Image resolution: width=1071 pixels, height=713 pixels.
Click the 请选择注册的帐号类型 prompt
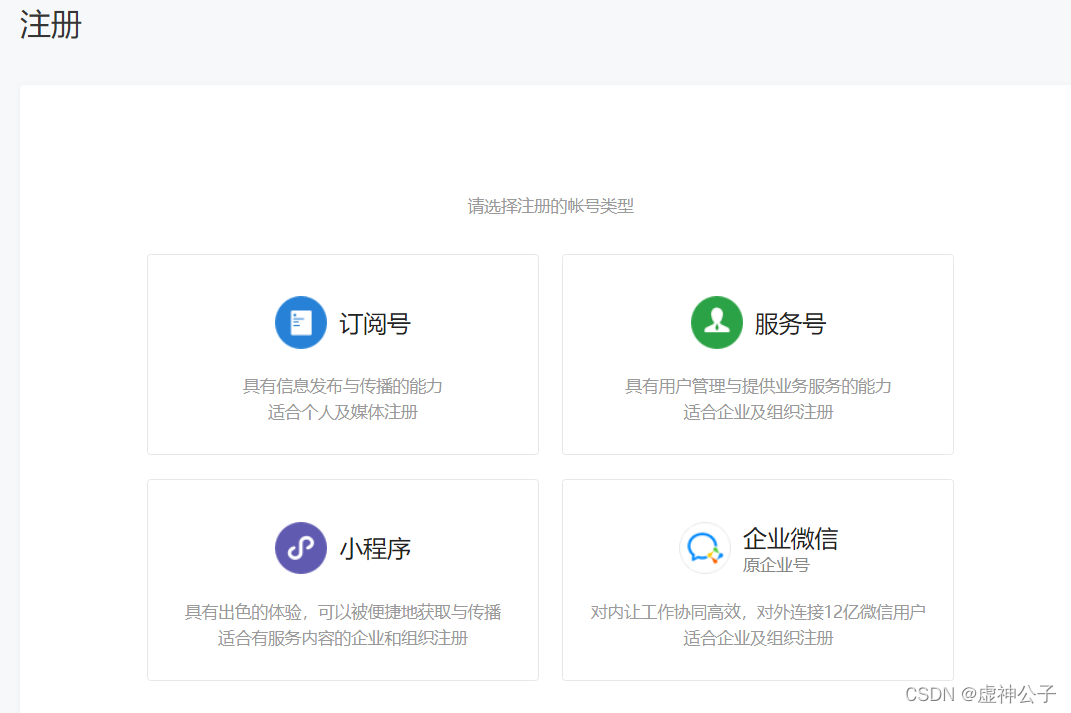pos(551,206)
